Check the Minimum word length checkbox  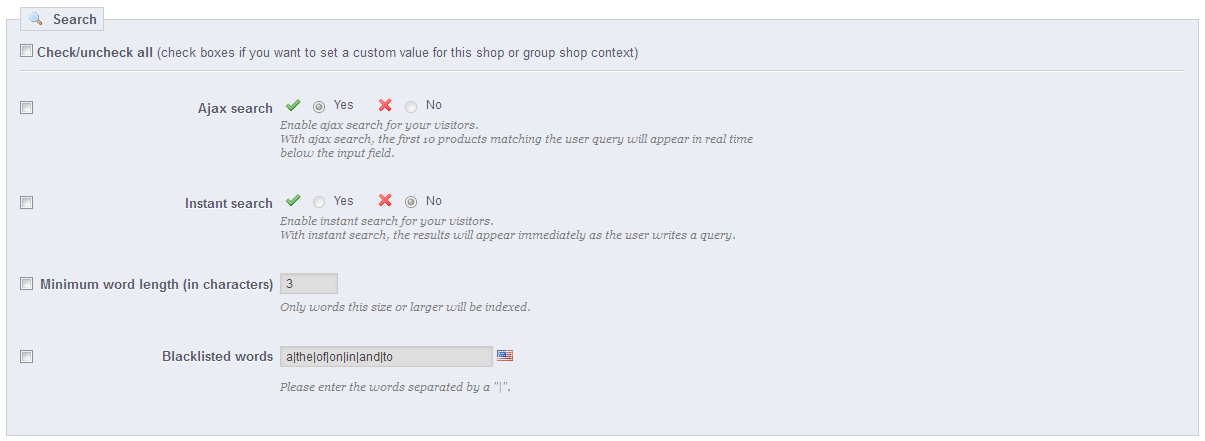27,284
